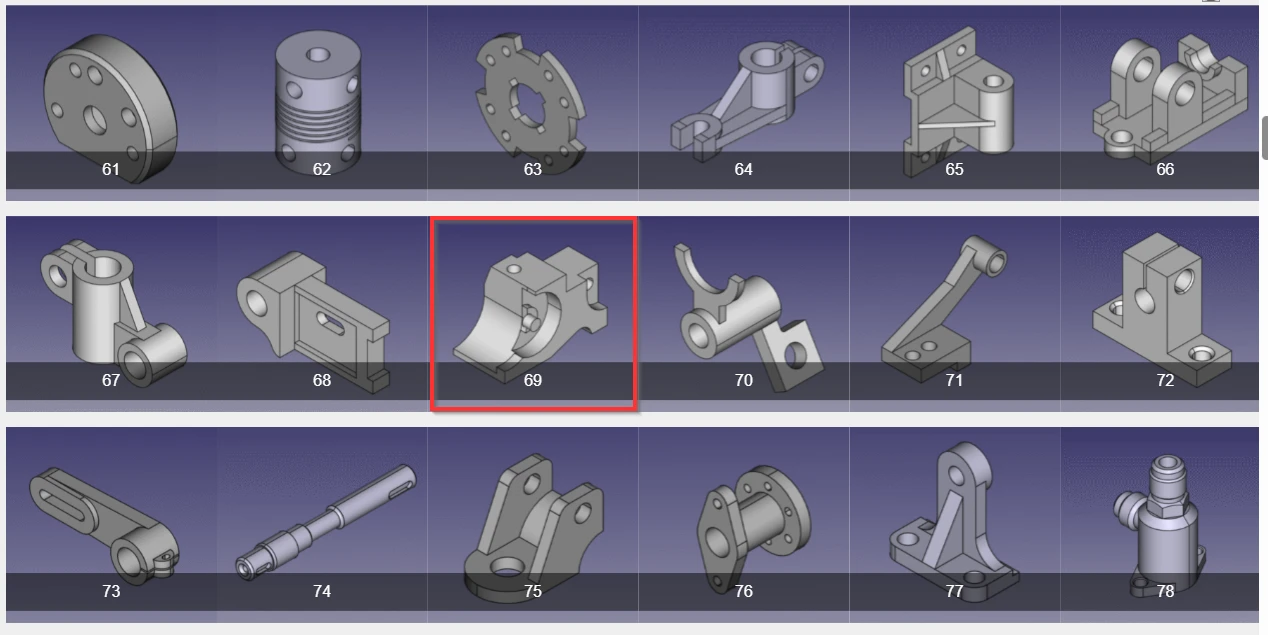Click the caption label numbered 72

(x=1165, y=380)
